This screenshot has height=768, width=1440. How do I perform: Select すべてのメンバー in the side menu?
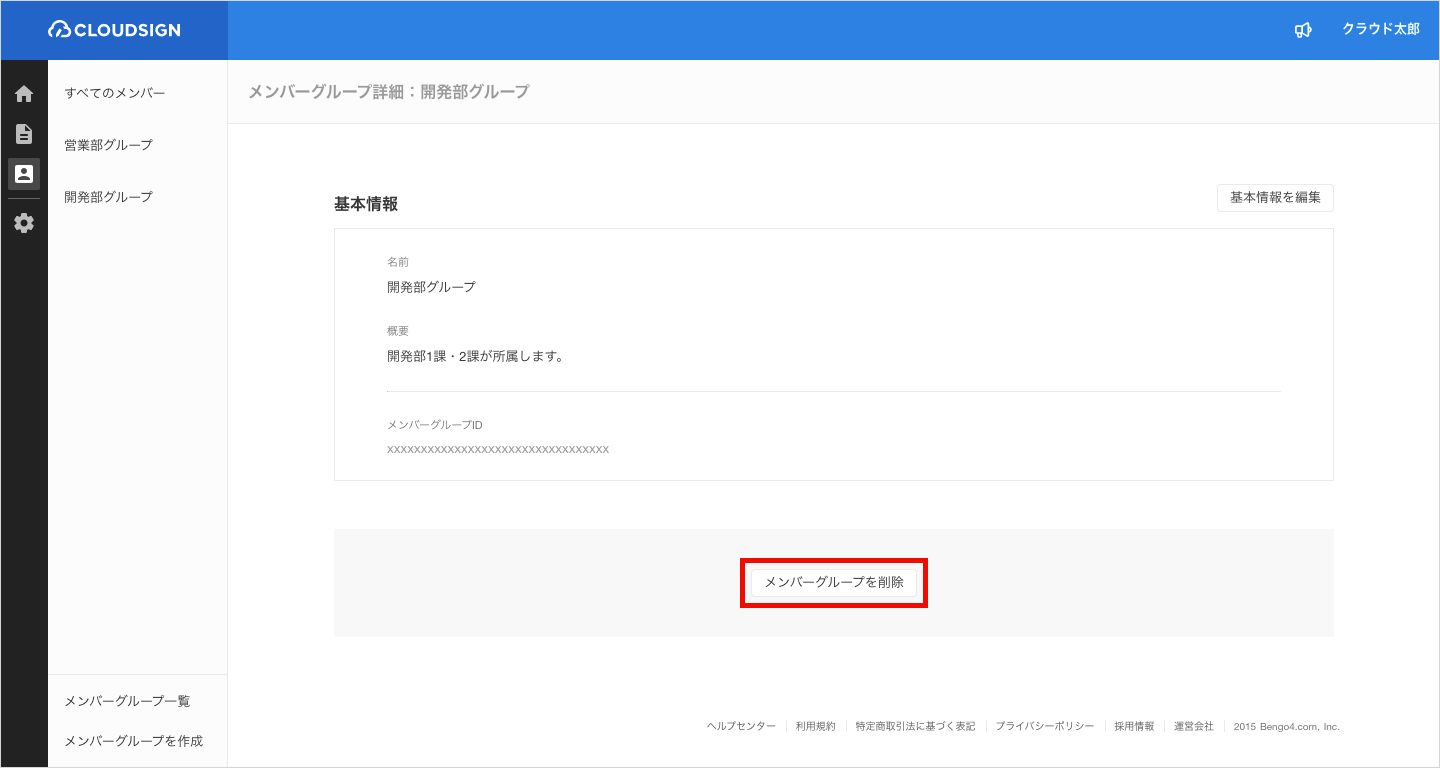click(114, 93)
